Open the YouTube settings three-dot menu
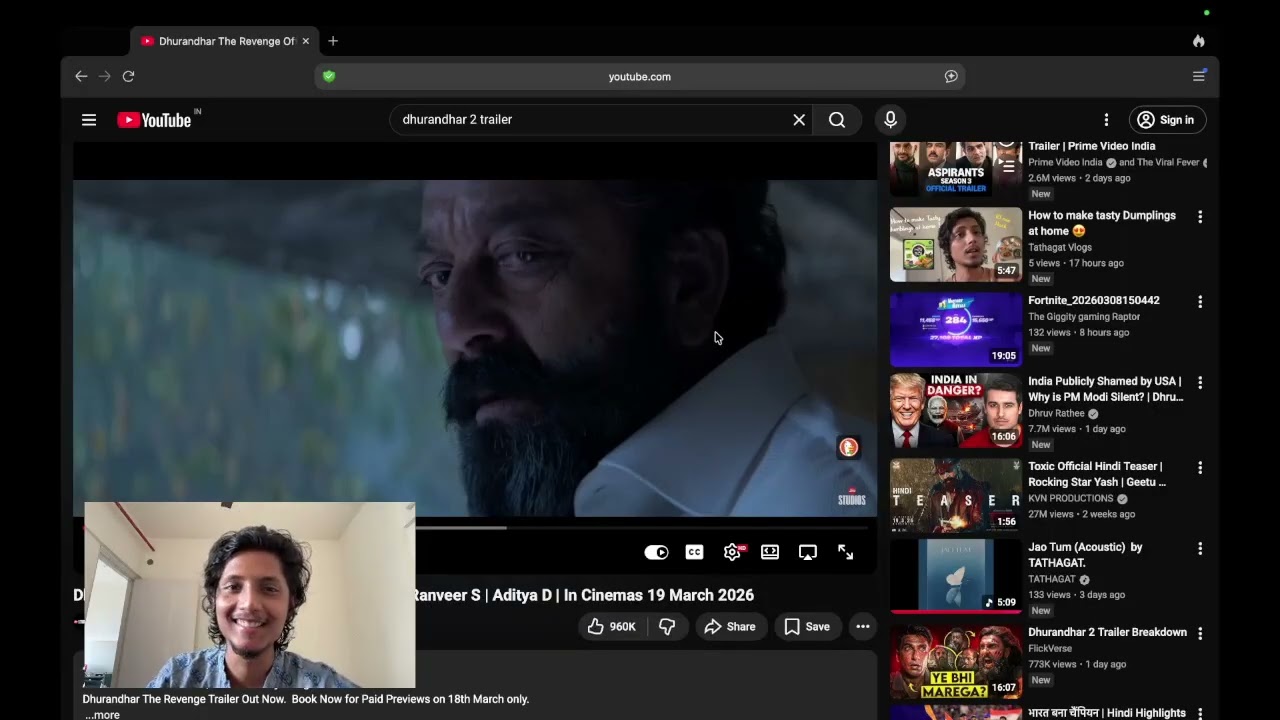This screenshot has height=720, width=1280. click(x=1106, y=120)
